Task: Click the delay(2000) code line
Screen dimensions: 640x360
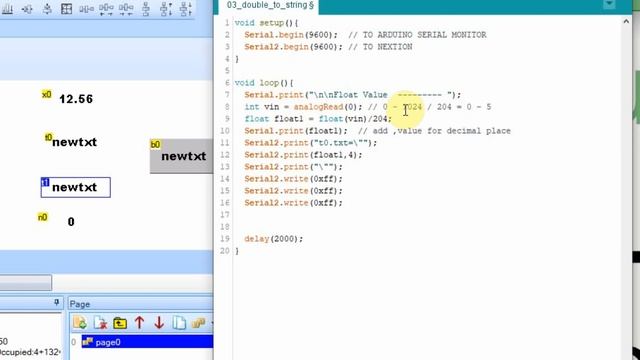Action: click(274, 239)
